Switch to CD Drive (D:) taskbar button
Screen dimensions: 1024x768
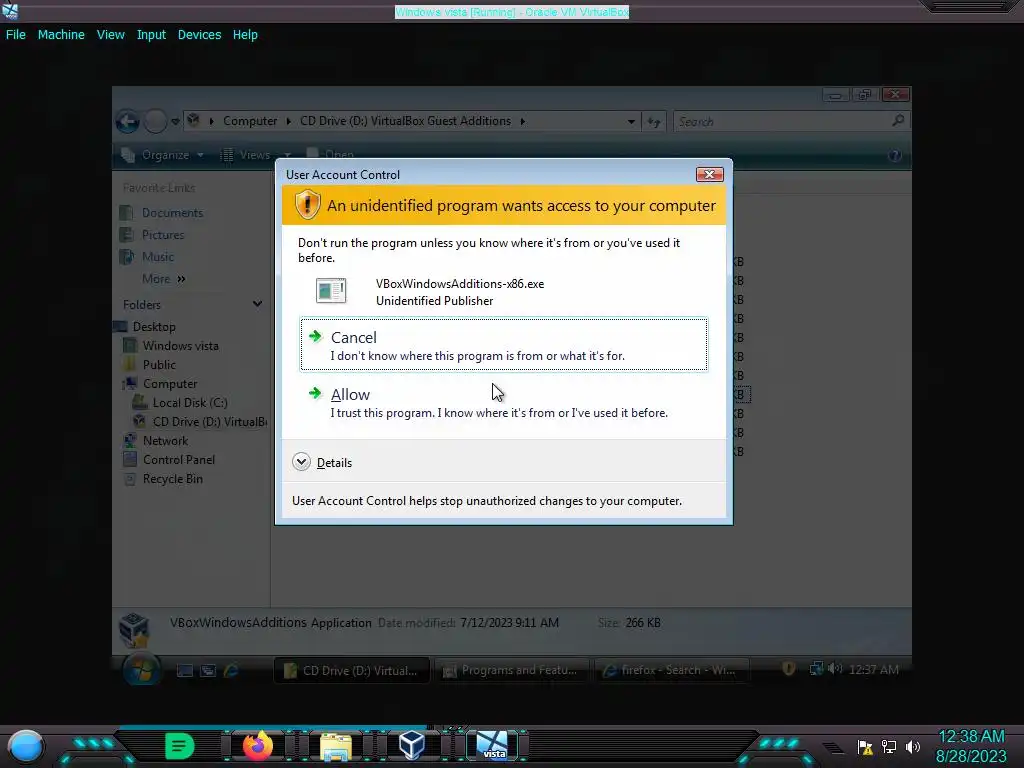coord(351,670)
